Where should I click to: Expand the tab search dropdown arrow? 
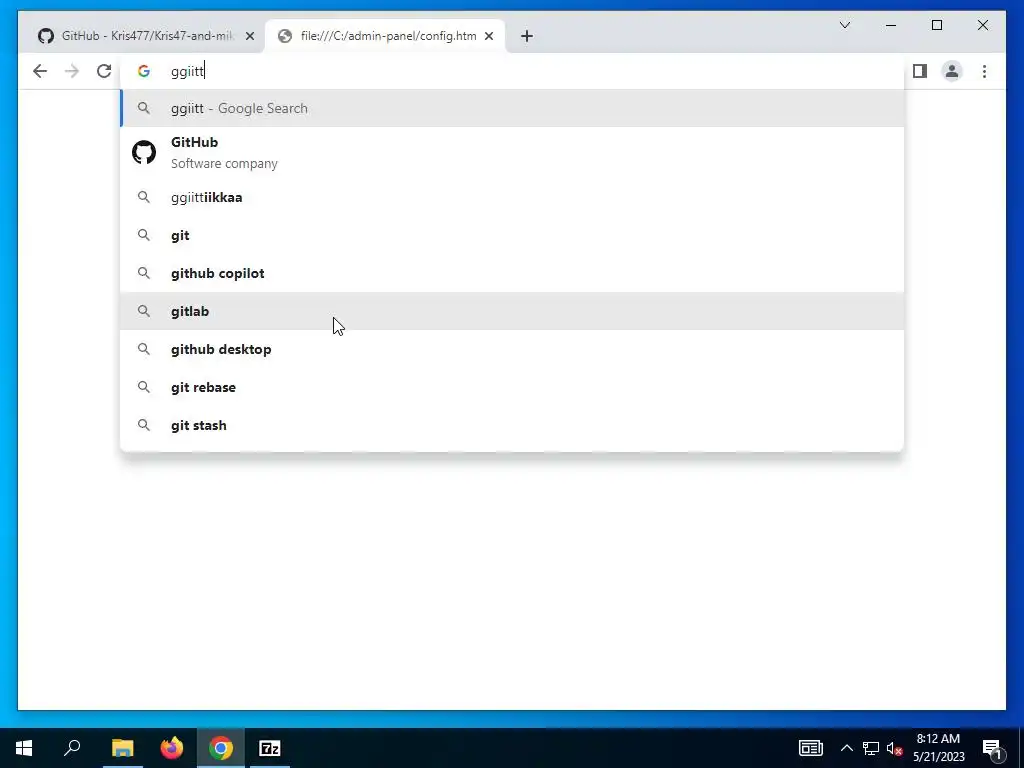coord(844,25)
